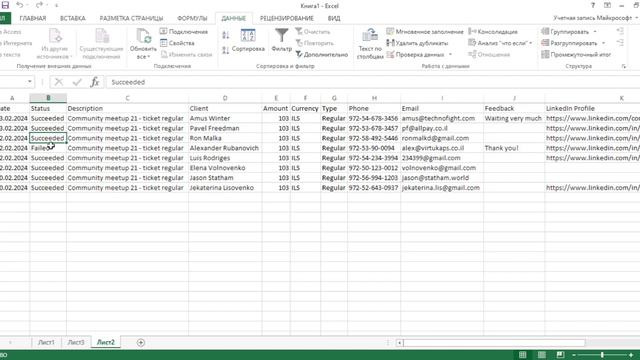Undo the last action in the quick access toolbar
The width and height of the screenshot is (640, 360).
tap(19, 5)
